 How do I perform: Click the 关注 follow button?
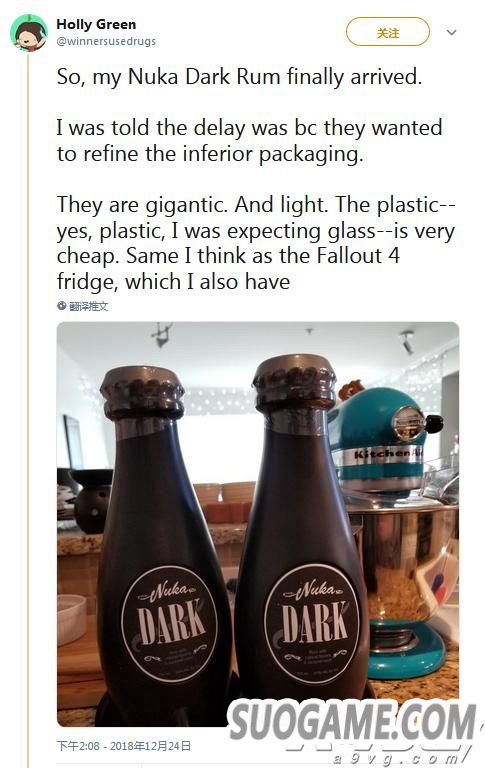coord(388,32)
